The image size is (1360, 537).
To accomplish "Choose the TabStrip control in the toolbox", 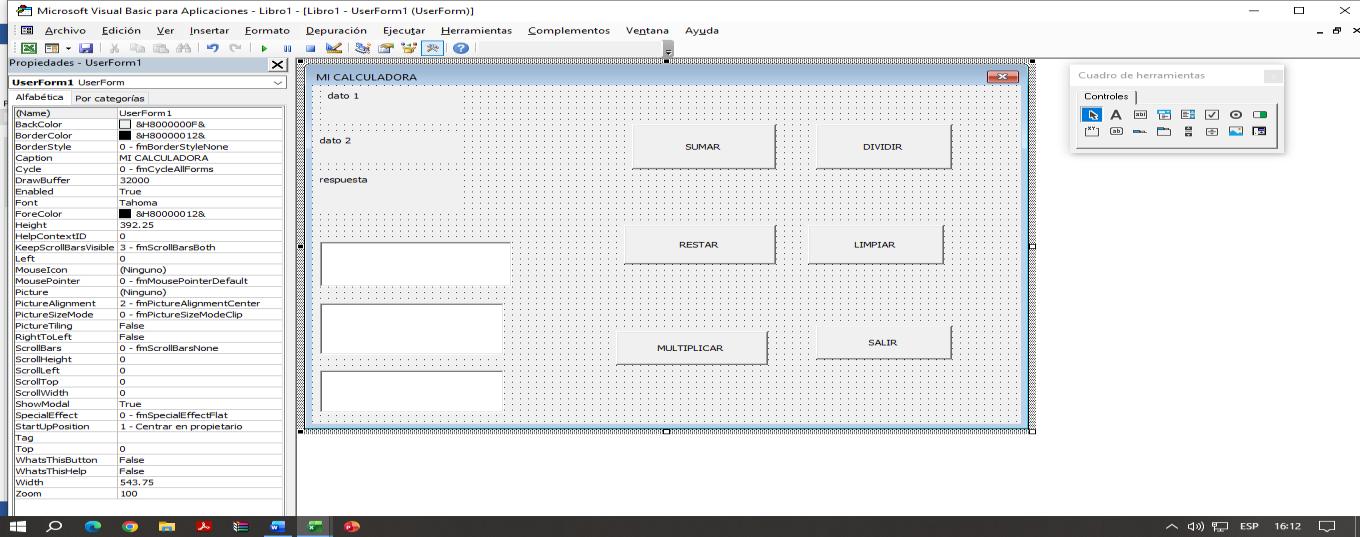I will (x=1140, y=131).
